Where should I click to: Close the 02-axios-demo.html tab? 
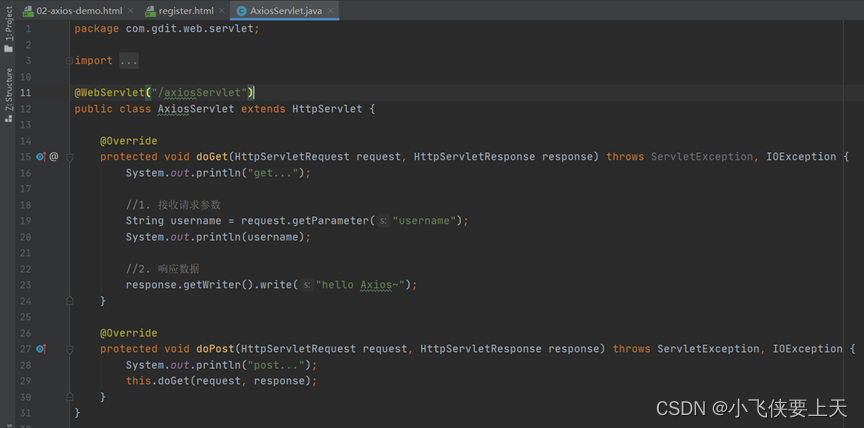128,10
